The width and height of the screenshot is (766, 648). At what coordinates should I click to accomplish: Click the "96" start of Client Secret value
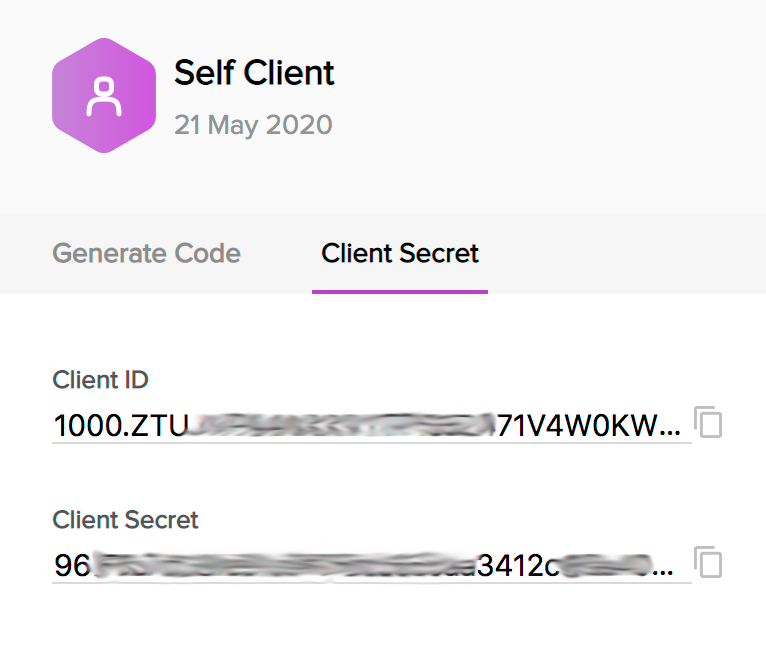[x=72, y=566]
